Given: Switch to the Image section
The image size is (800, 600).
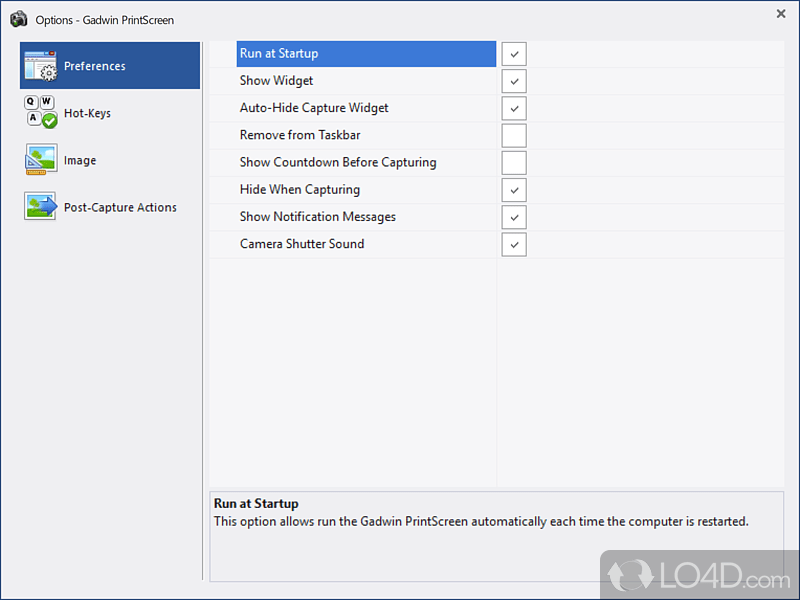Looking at the screenshot, I should pyautogui.click(x=79, y=159).
